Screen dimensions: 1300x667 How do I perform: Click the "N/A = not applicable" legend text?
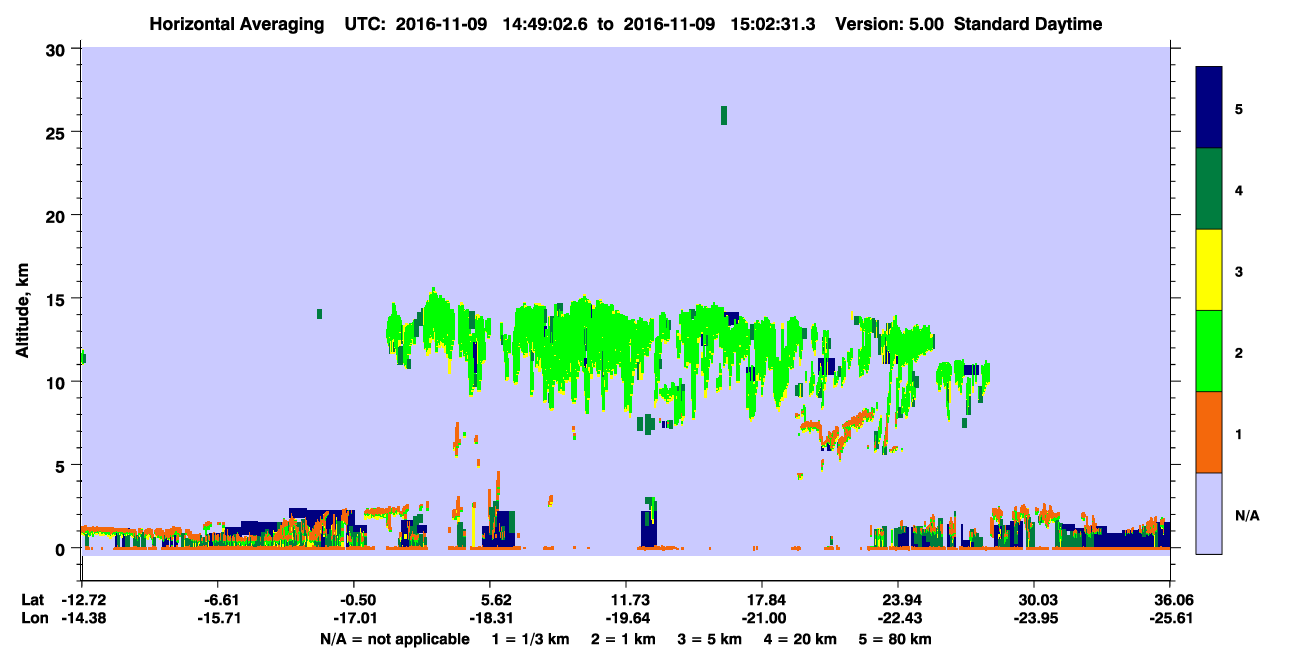(394, 639)
